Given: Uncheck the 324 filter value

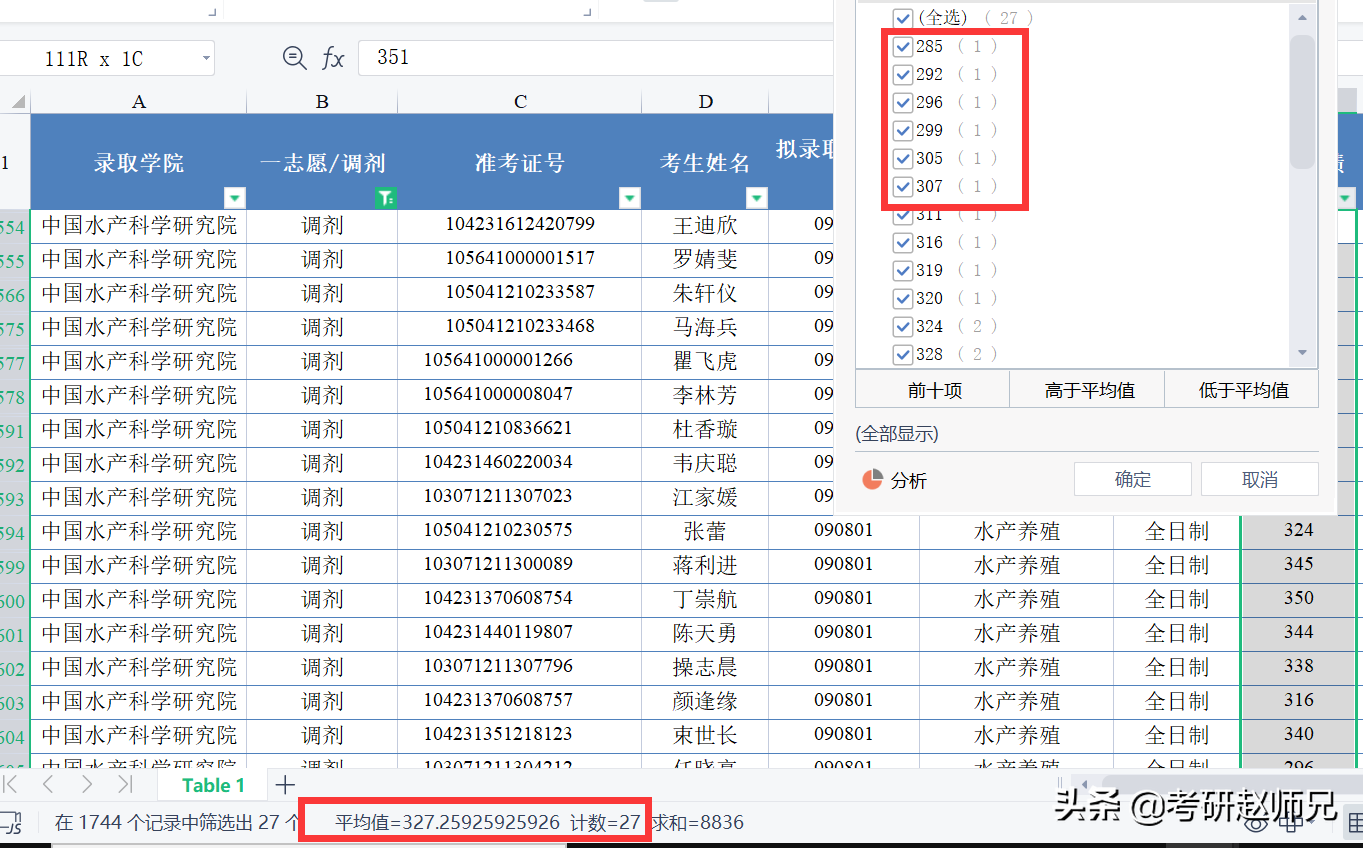Looking at the screenshot, I should pyautogui.click(x=903, y=326).
